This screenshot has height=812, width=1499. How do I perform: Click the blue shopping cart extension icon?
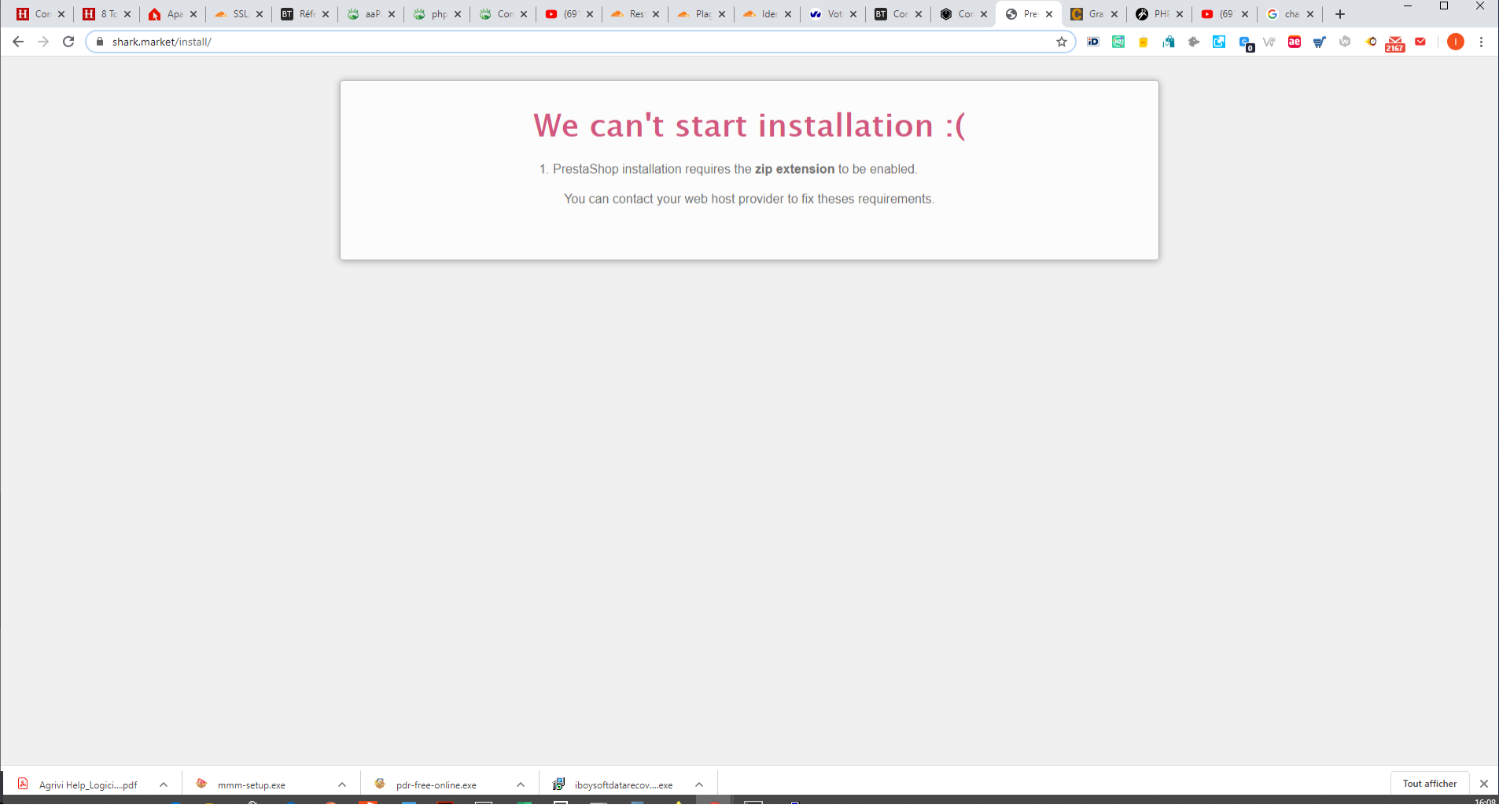pyautogui.click(x=1319, y=42)
